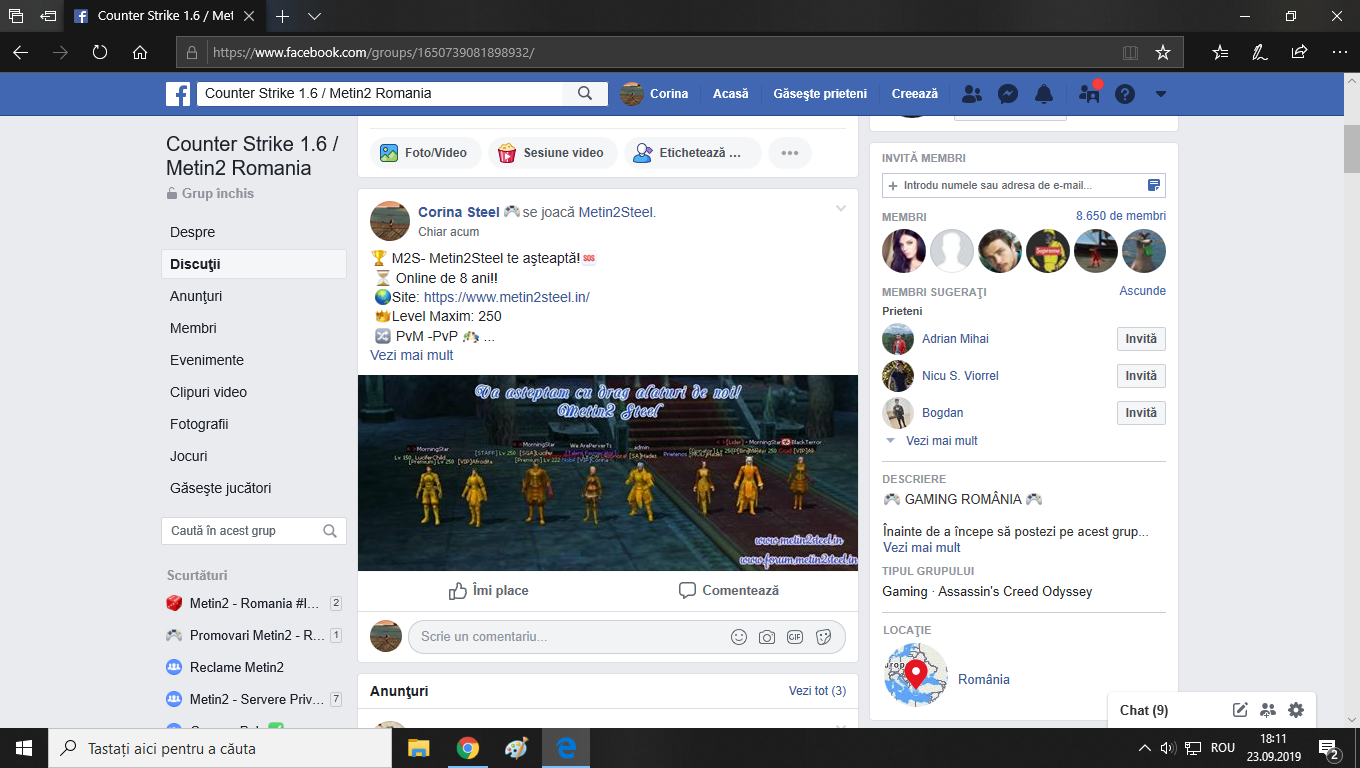The height and width of the screenshot is (768, 1360).
Task: Create new chat group icon
Action: click(1268, 710)
